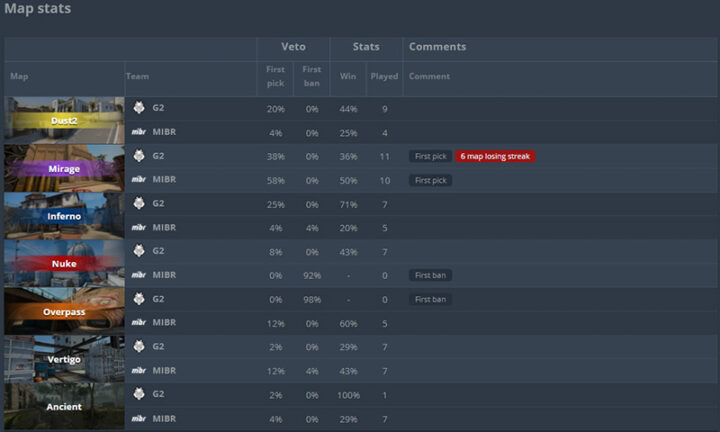Click MIBR logo in Ancient row
This screenshot has width=720, height=432.
[139, 417]
